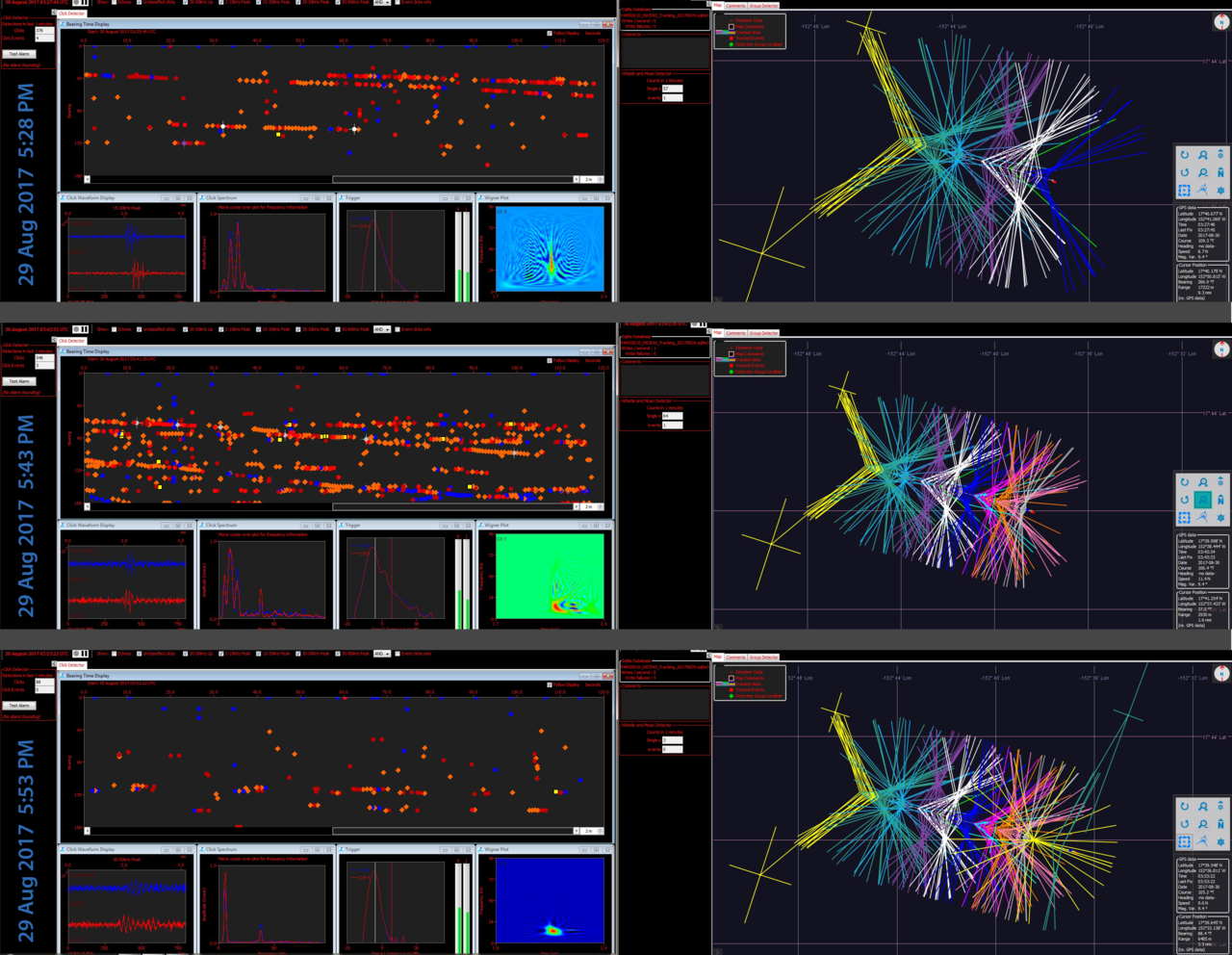The image size is (1232, 955).
Task: Click dashed-square area select icon on 5:53 PM map
Action: (1185, 841)
